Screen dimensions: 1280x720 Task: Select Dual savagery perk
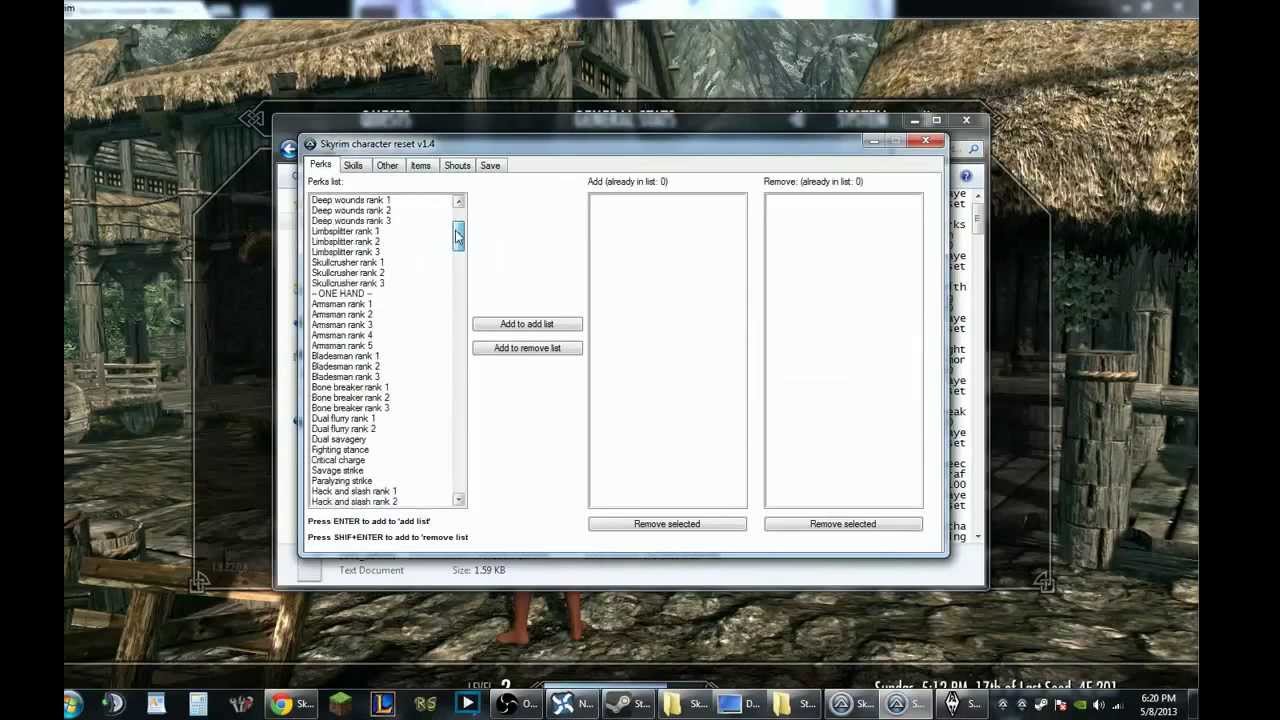coord(339,440)
